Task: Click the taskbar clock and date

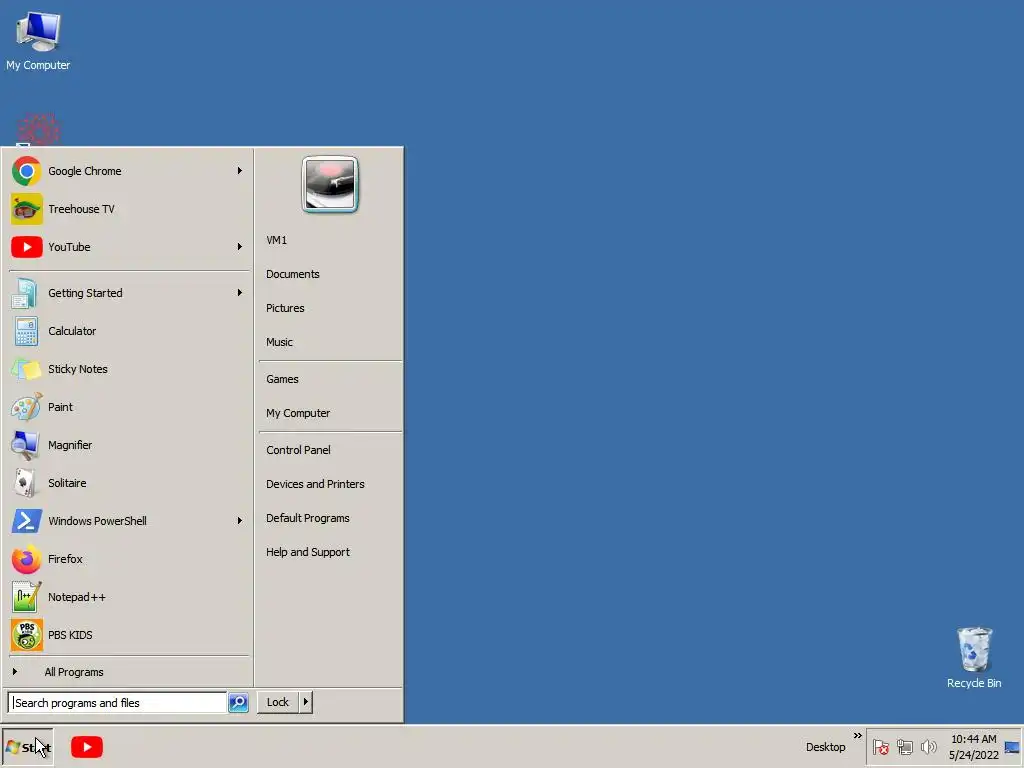Action: point(974,747)
